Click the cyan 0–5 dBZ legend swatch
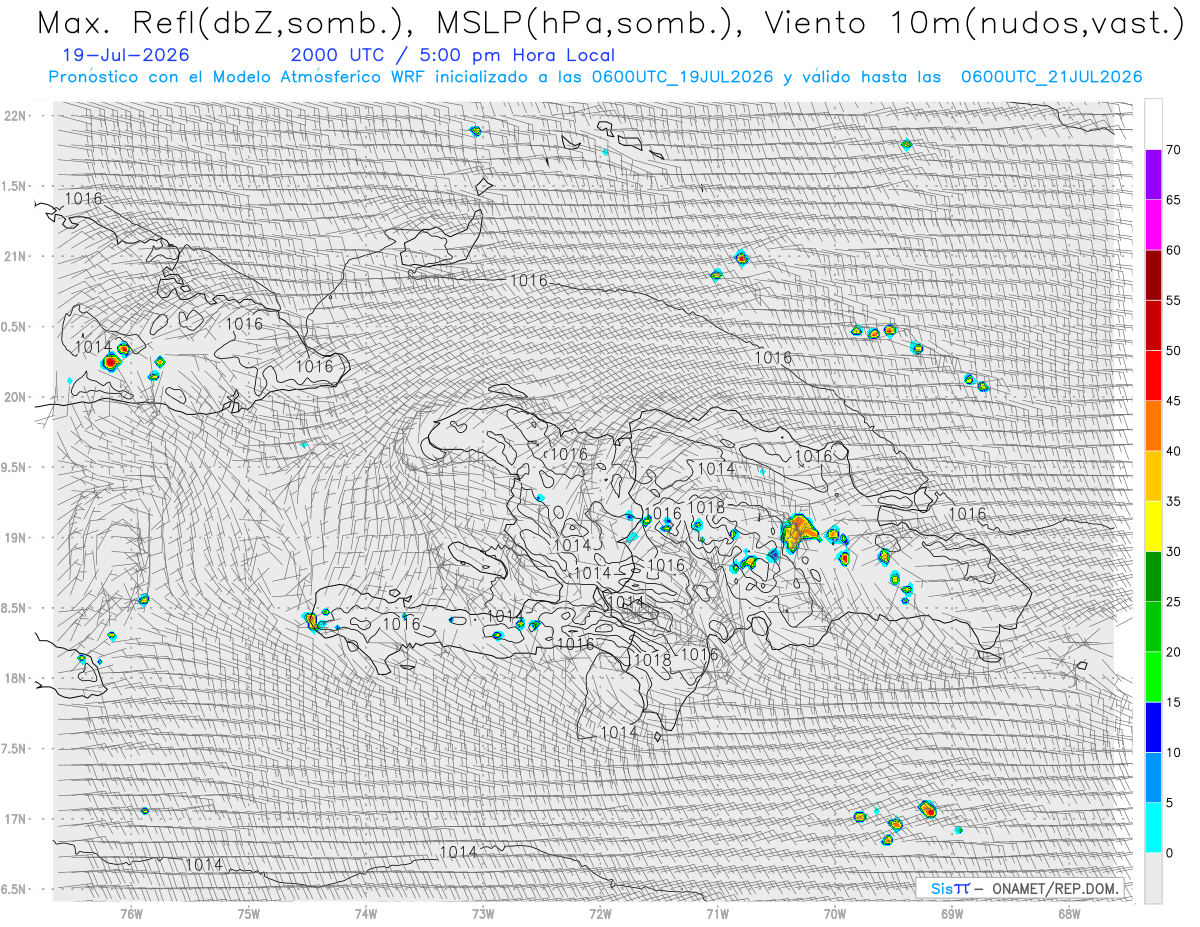Screen dimensions: 1200x927 [1153, 827]
